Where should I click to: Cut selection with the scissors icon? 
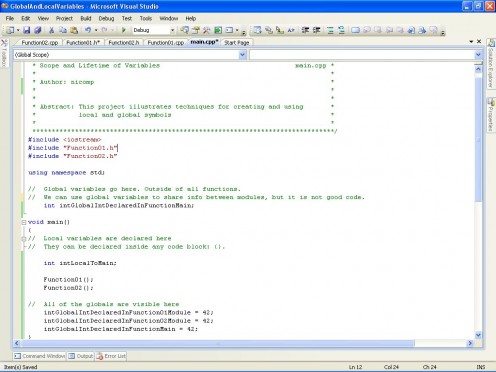pos(51,30)
